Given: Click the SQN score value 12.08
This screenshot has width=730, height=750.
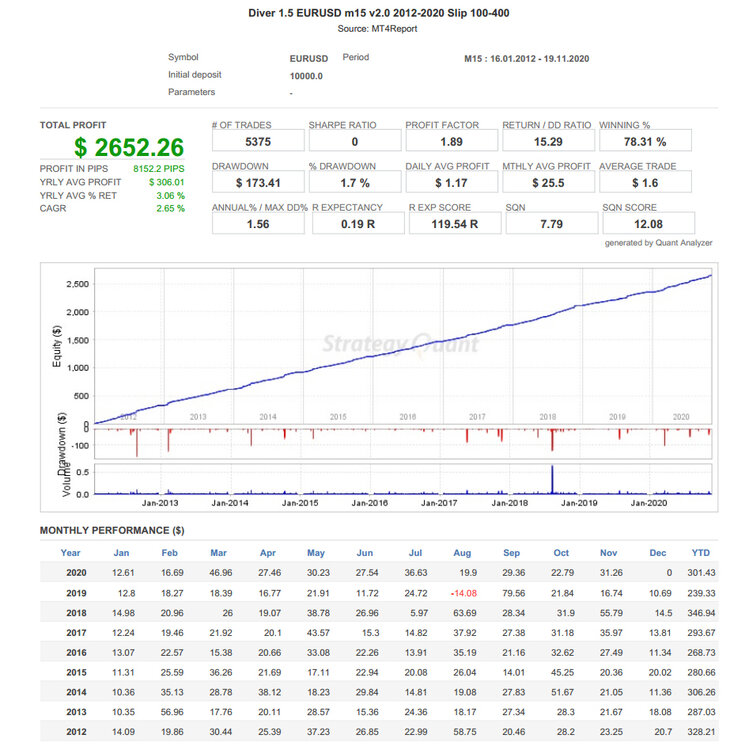Looking at the screenshot, I should pyautogui.click(x=648, y=224).
